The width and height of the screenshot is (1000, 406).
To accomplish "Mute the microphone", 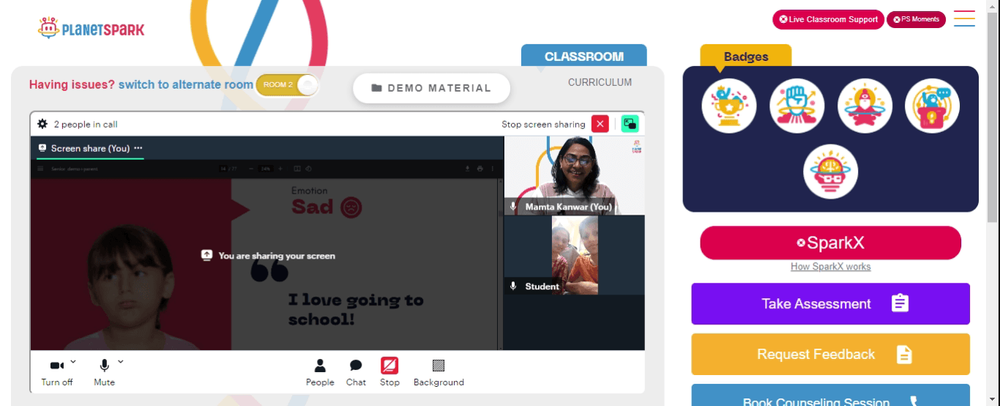I will [x=104, y=372].
